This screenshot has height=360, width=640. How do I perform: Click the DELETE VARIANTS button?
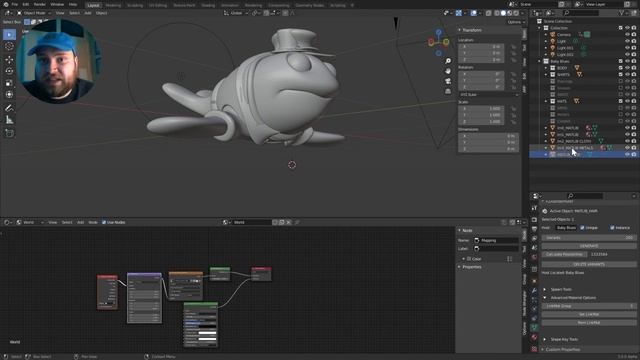click(589, 264)
